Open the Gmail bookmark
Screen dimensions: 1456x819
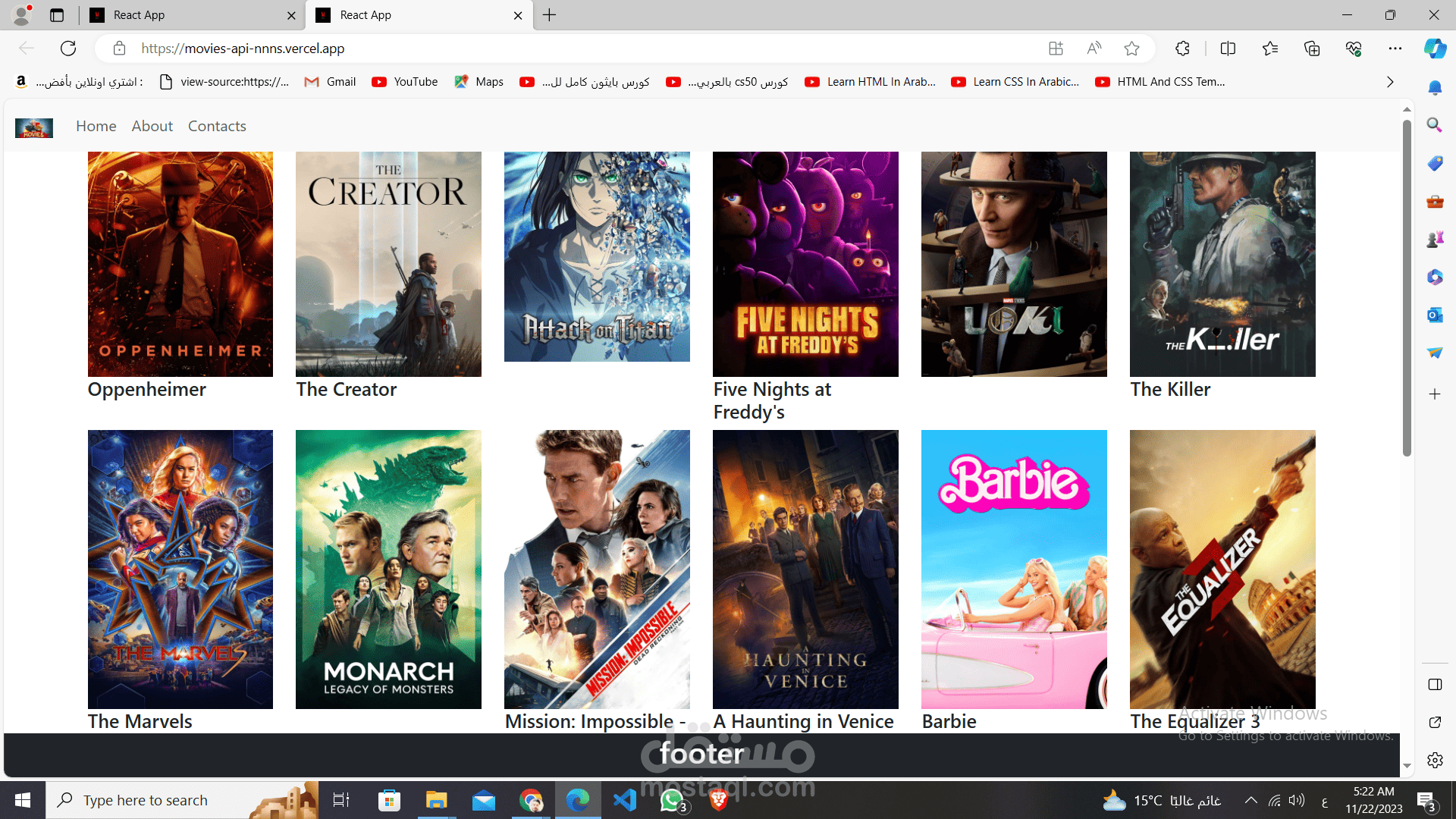point(330,82)
